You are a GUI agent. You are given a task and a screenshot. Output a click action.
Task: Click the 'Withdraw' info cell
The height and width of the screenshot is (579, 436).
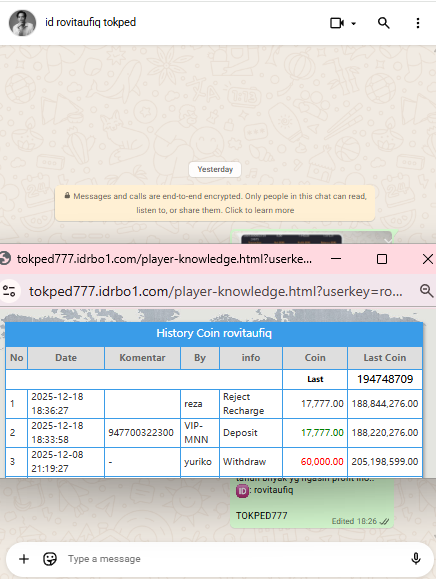point(251,462)
